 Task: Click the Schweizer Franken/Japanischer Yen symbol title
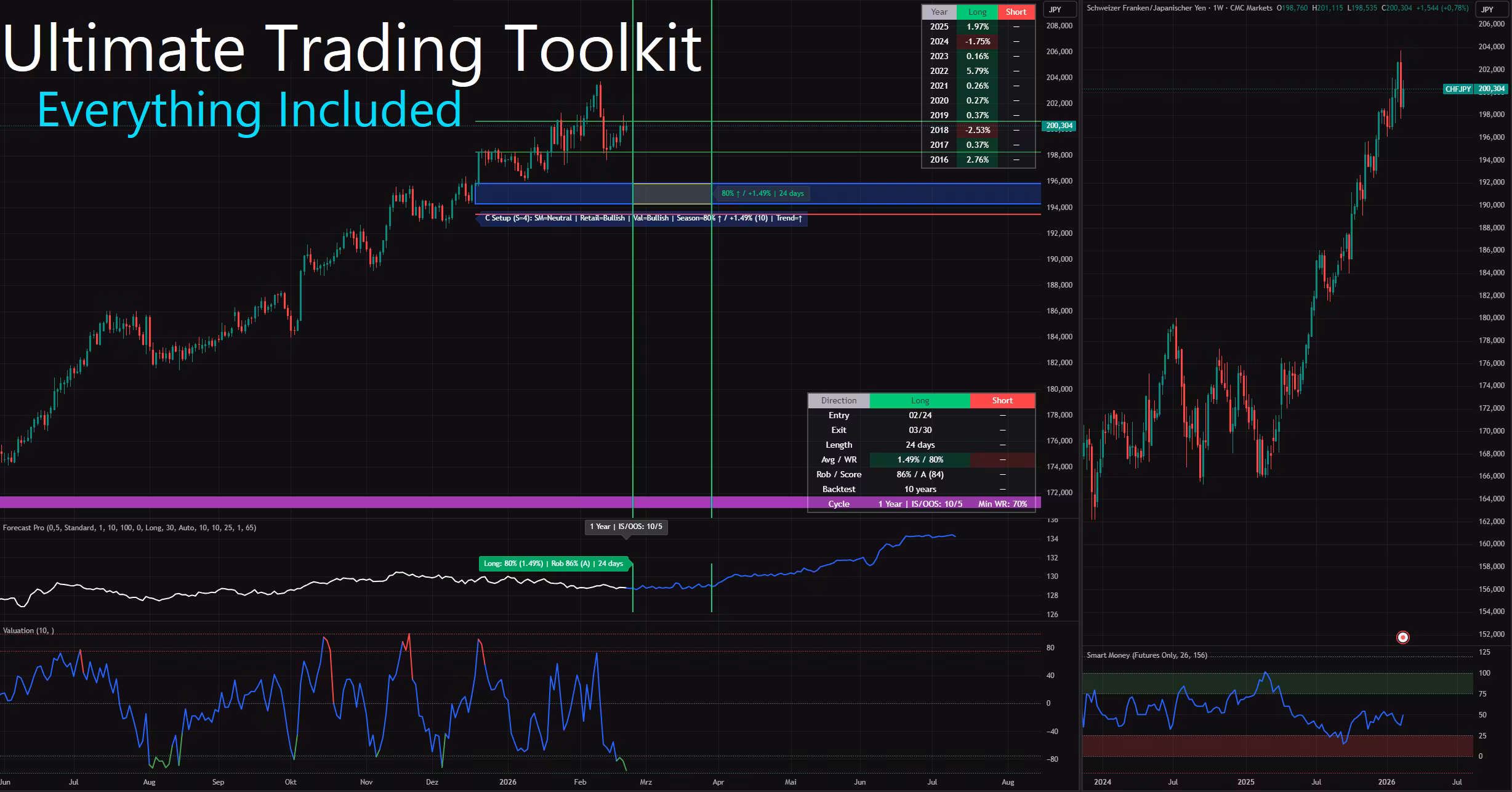[1146, 8]
